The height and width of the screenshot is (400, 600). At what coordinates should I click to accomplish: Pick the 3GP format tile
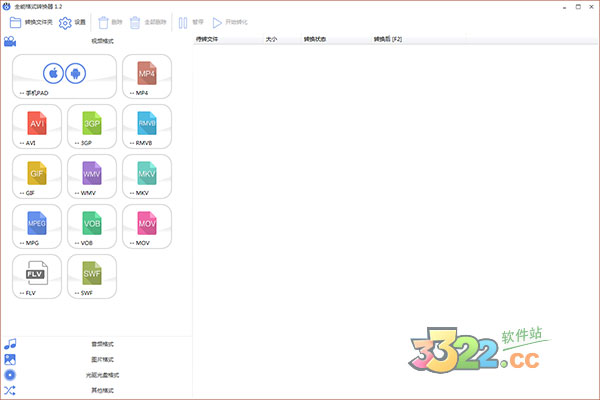coord(92,126)
